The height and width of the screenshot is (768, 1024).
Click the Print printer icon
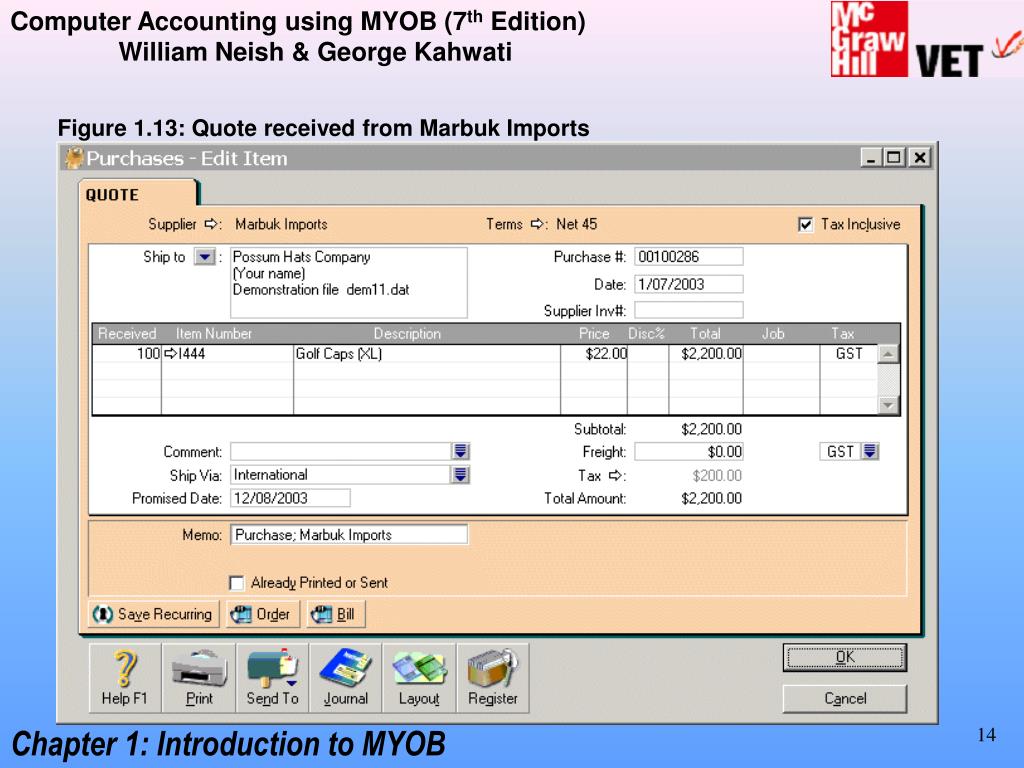point(199,677)
